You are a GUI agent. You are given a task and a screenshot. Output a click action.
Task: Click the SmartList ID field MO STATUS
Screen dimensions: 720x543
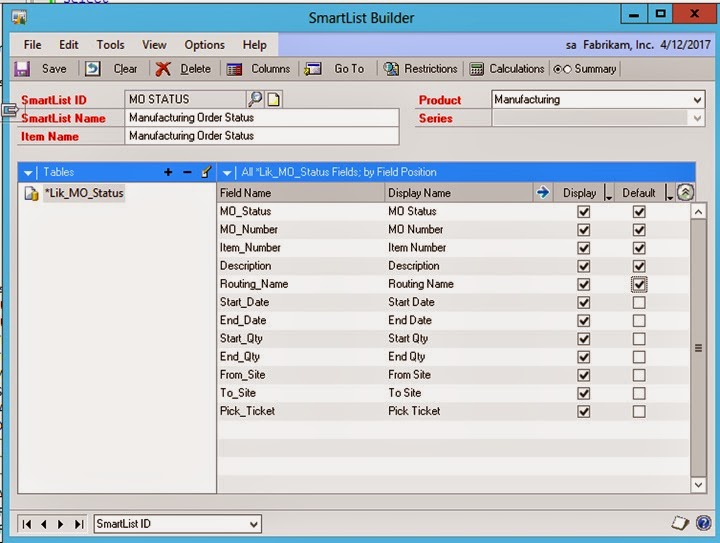pos(186,99)
